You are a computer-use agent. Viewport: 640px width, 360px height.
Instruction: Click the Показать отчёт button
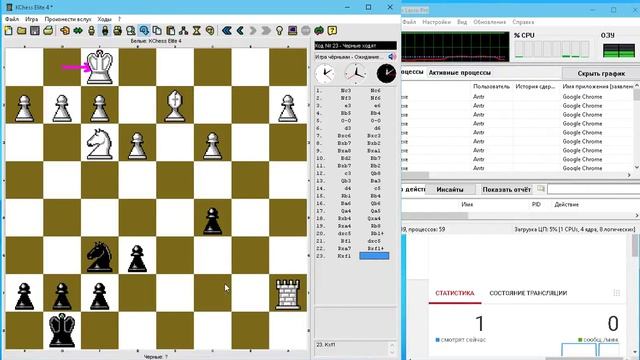(x=507, y=189)
